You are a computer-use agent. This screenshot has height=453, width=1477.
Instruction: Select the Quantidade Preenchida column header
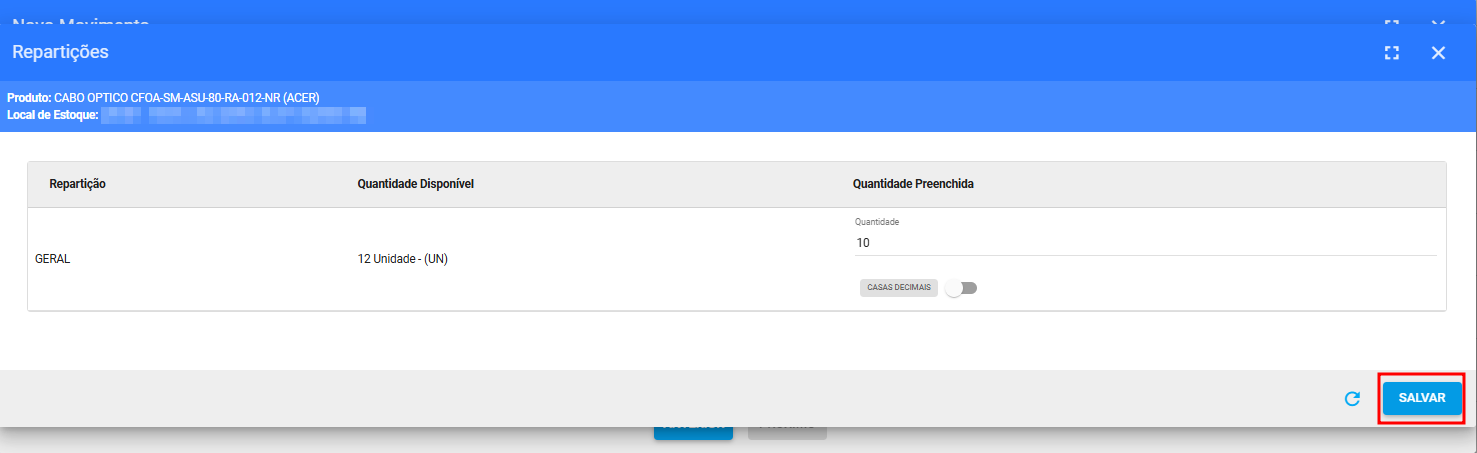coord(913,184)
